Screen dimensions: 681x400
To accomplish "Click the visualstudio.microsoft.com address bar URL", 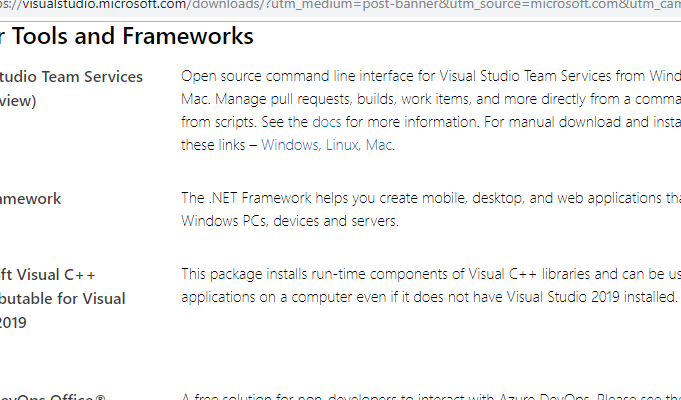I will pyautogui.click(x=340, y=5).
